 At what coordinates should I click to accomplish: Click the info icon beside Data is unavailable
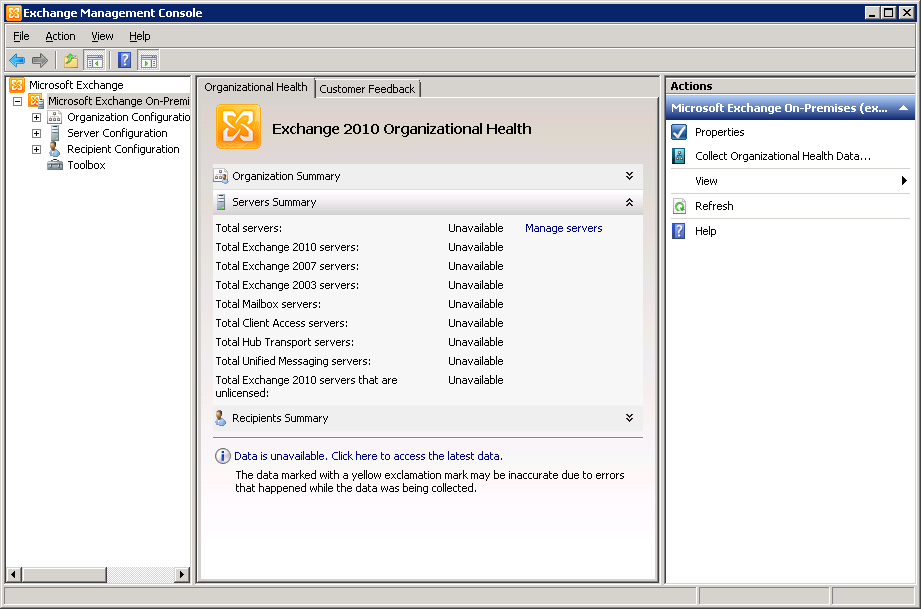(x=223, y=456)
